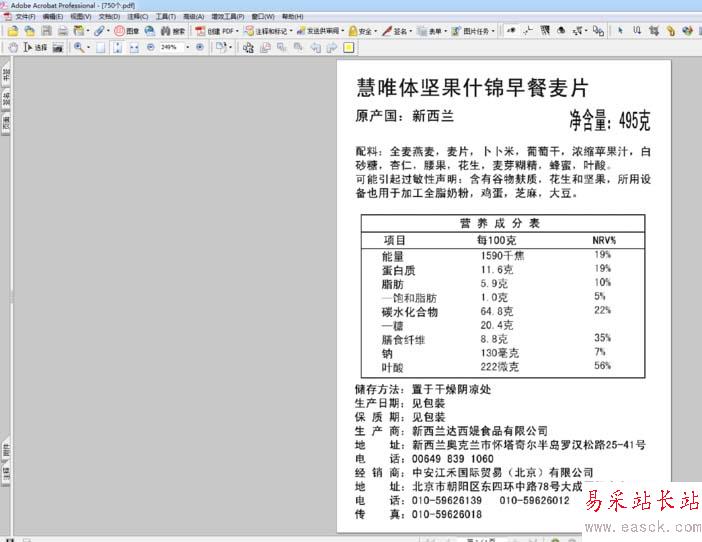Open the 编辑(E) menu
Viewport: 702px width, 542px height.
click(53, 17)
